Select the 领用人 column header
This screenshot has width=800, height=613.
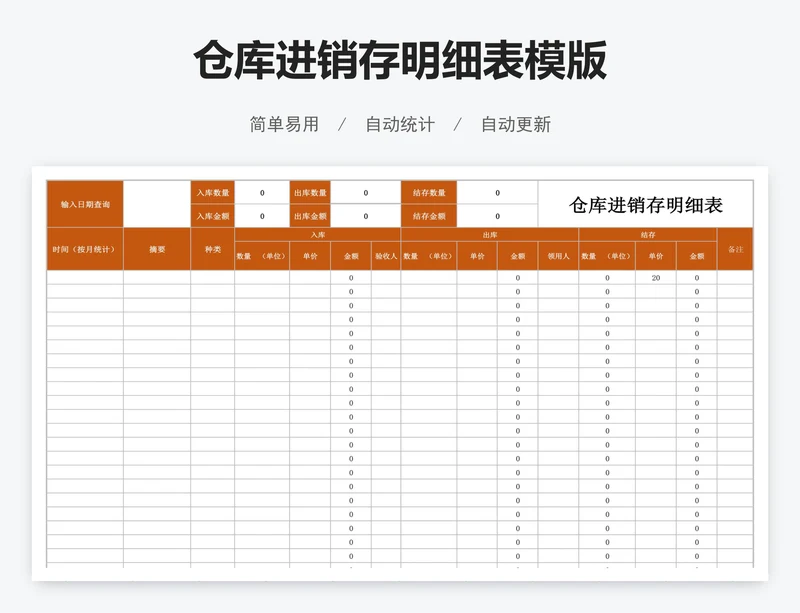pyautogui.click(x=558, y=256)
